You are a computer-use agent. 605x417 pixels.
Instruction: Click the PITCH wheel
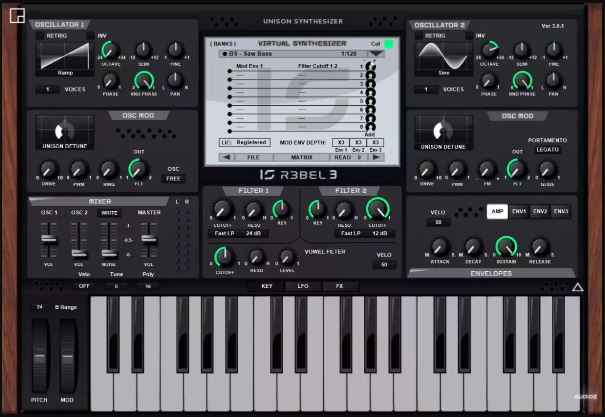[40, 355]
